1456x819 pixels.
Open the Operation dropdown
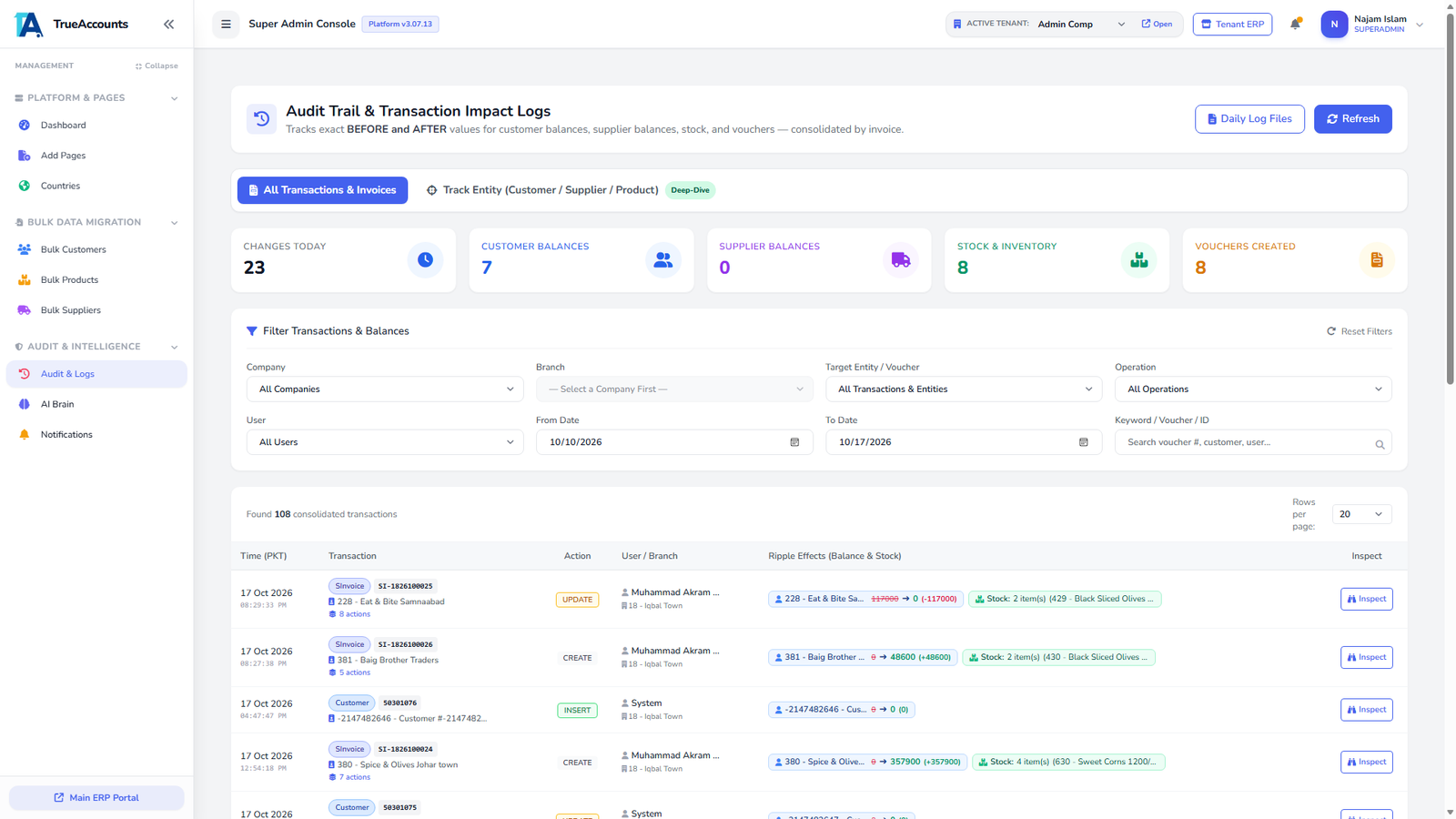(x=1253, y=389)
